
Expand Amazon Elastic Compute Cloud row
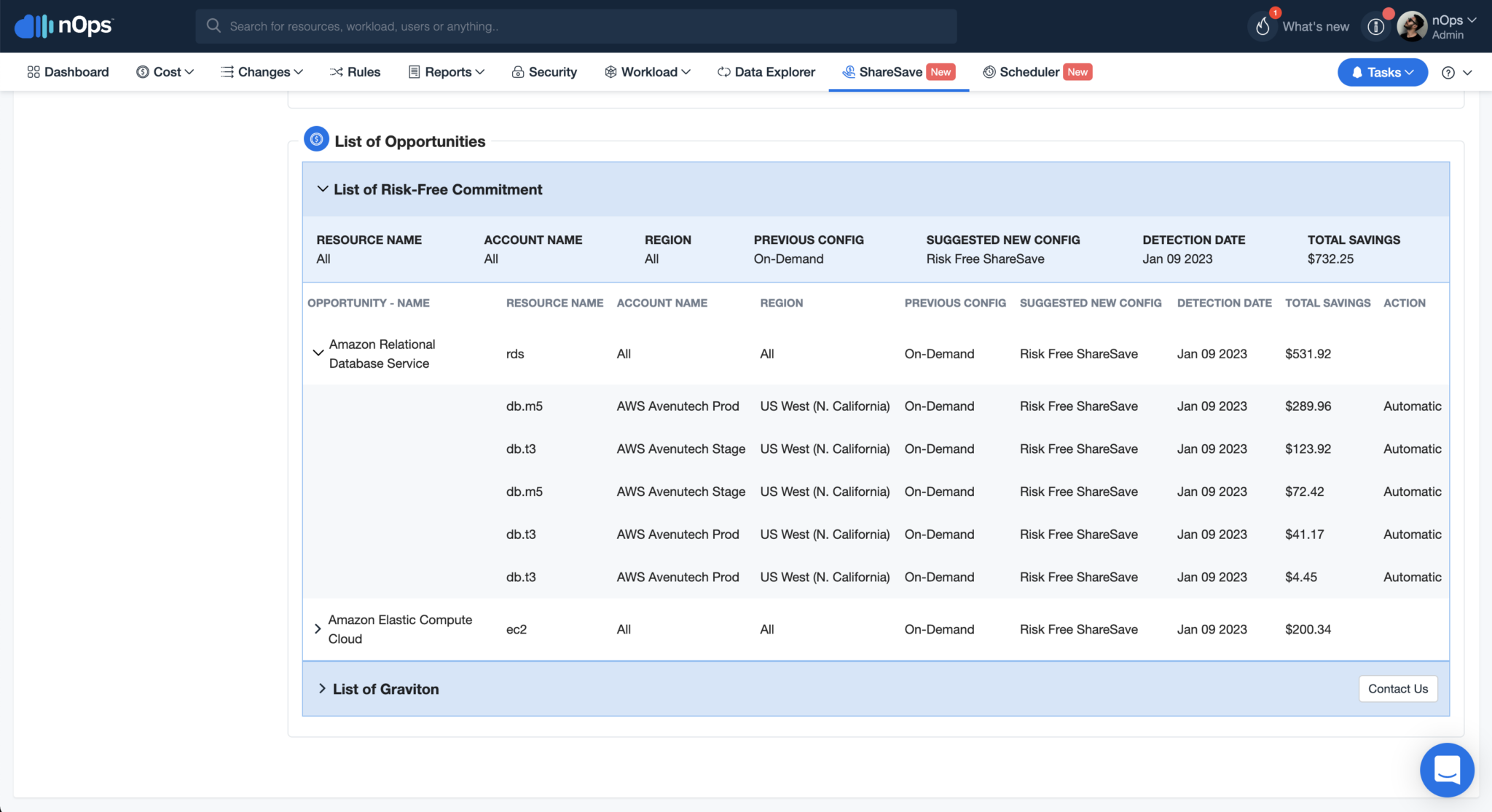point(318,628)
